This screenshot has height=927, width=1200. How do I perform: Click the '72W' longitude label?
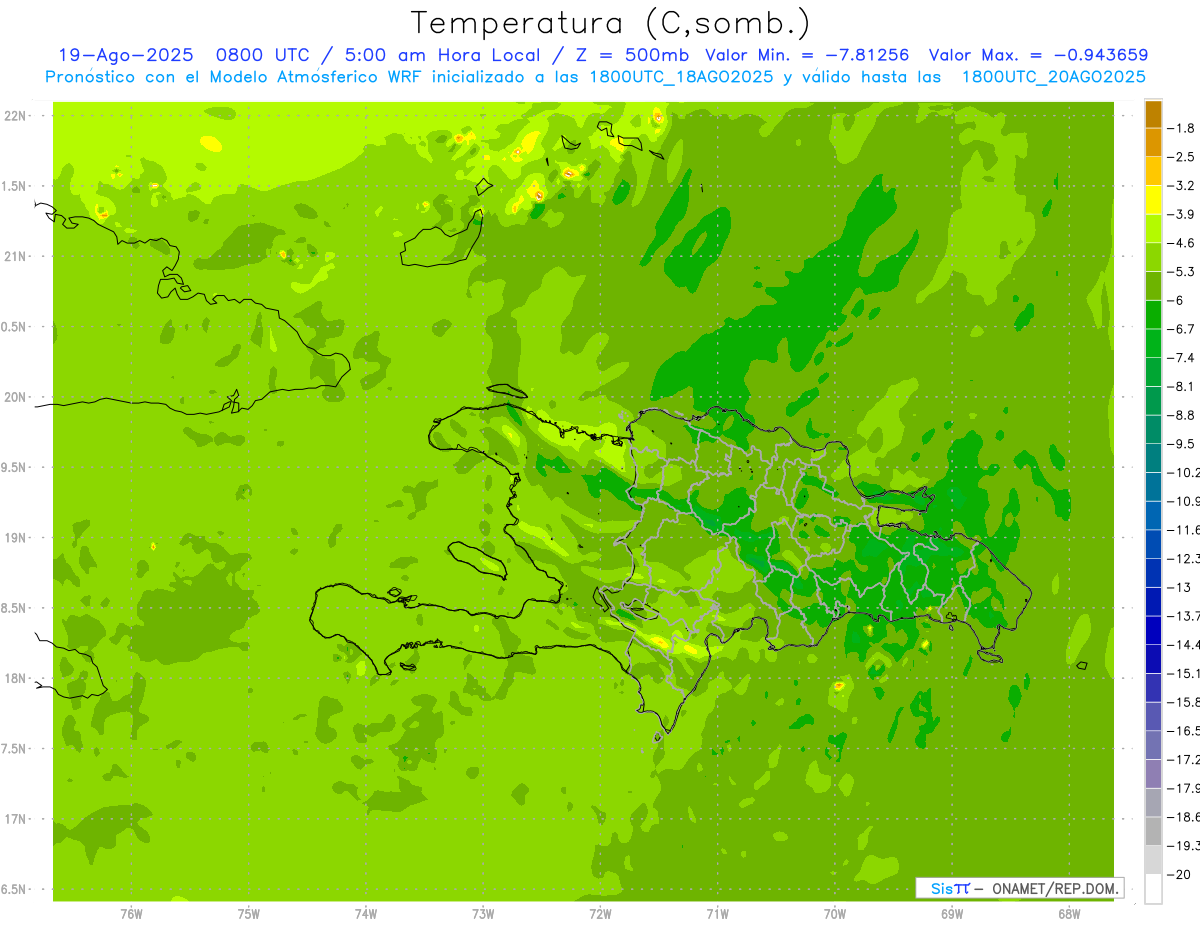600,913
